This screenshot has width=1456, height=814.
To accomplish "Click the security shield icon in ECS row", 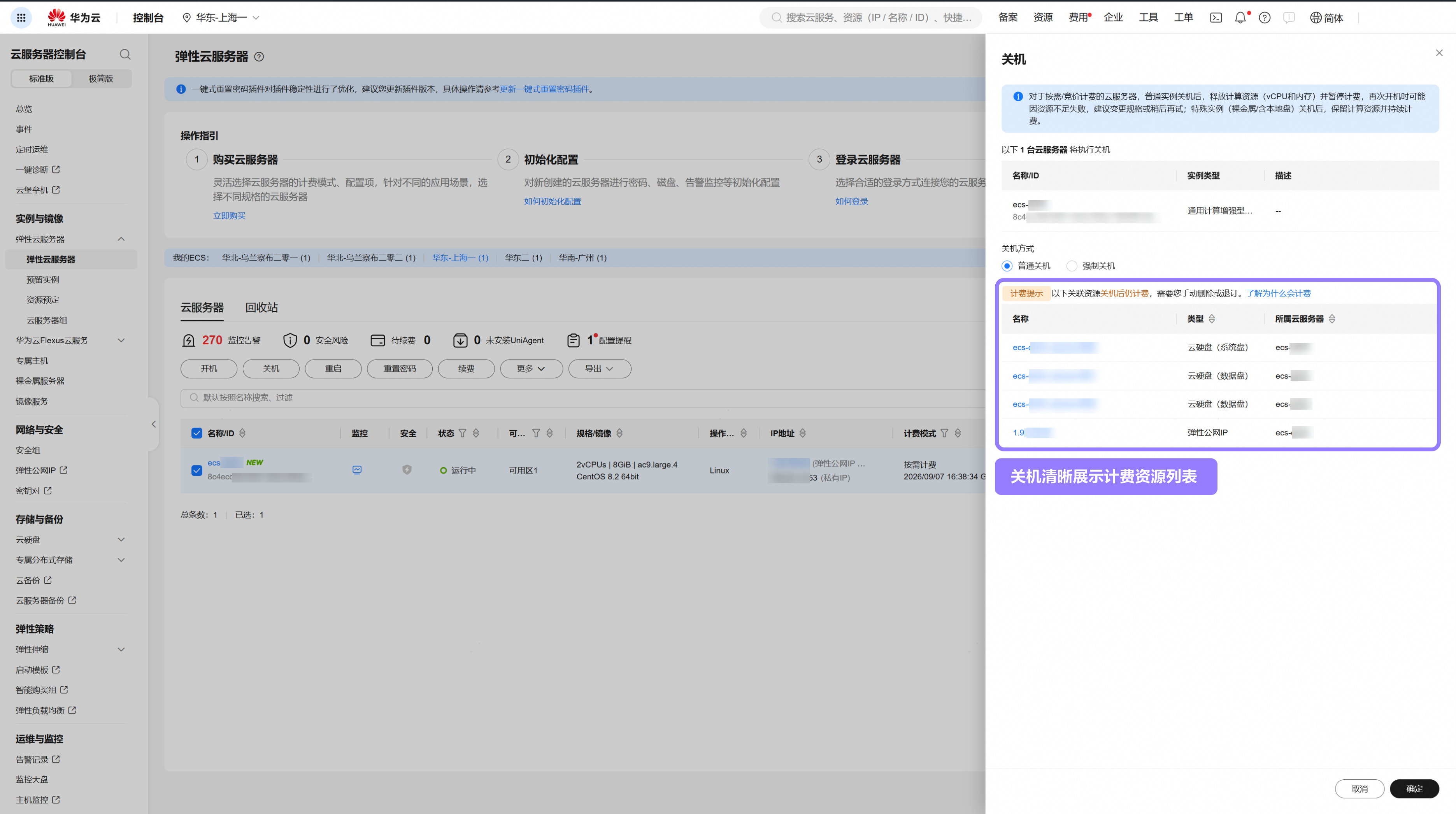I will click(x=407, y=470).
